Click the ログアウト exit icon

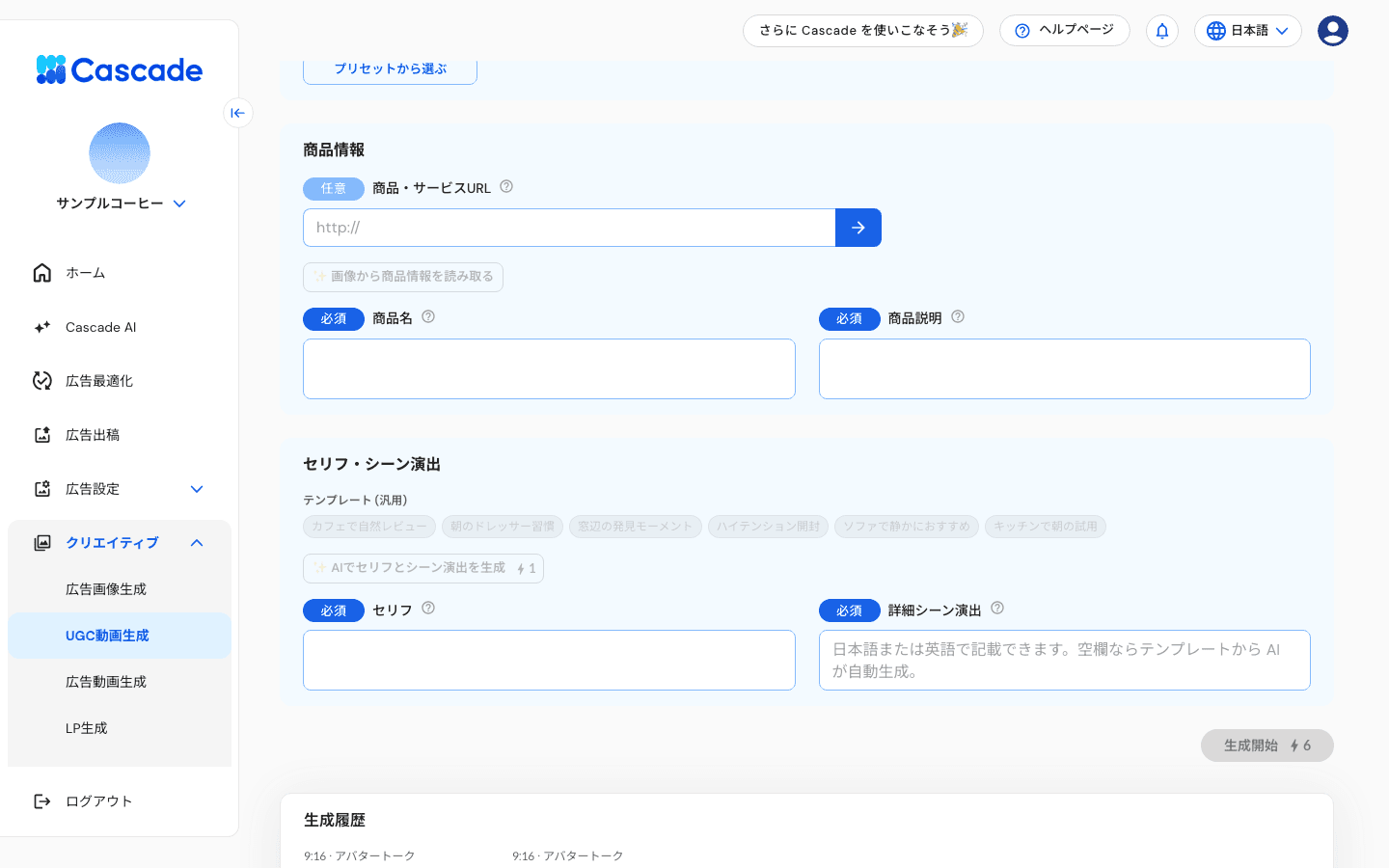coord(42,801)
